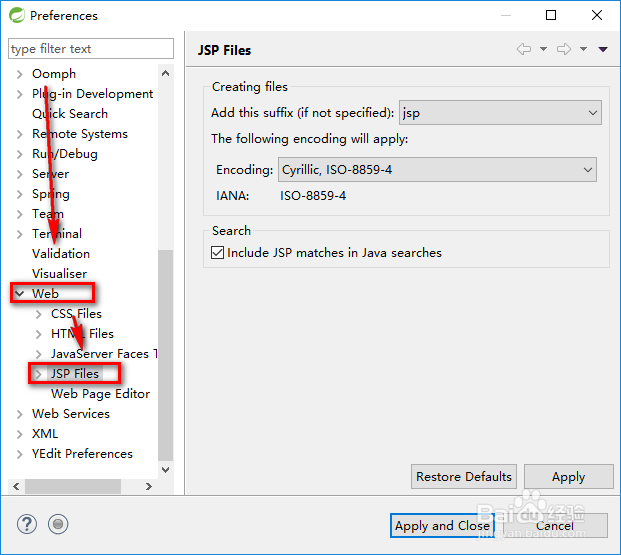Open the Back history dropdown arrow
621x555 pixels.
[543, 49]
